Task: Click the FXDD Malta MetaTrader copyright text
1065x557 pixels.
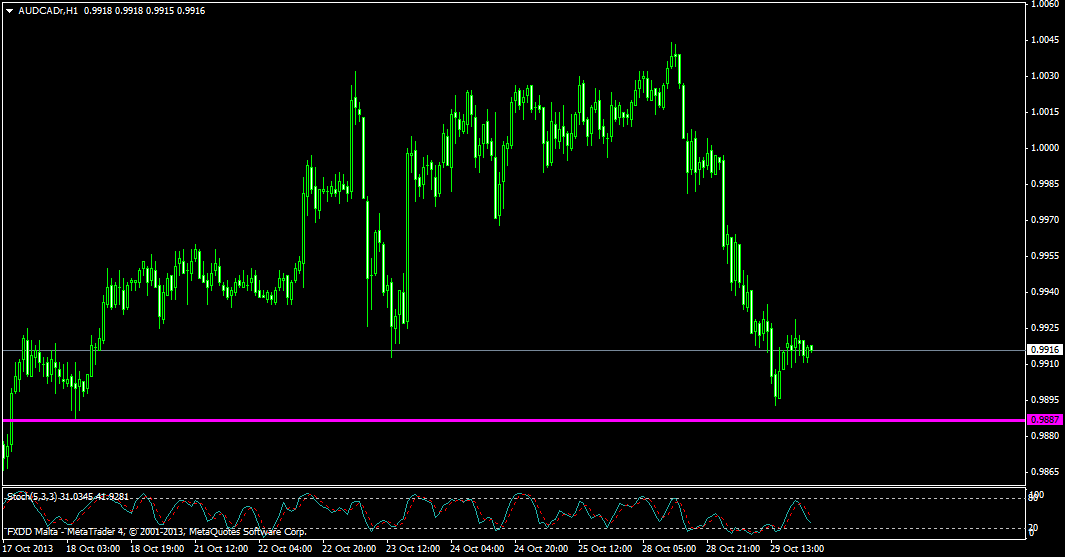Action: coord(155,532)
